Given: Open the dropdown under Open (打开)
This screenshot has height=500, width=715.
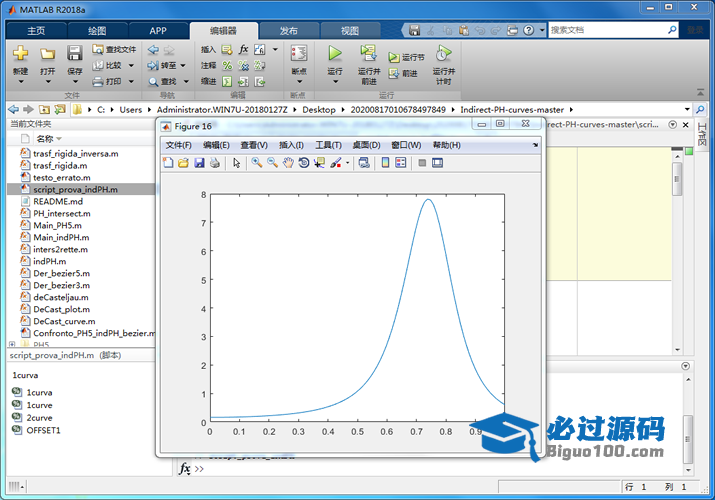Looking at the screenshot, I should point(48,82).
